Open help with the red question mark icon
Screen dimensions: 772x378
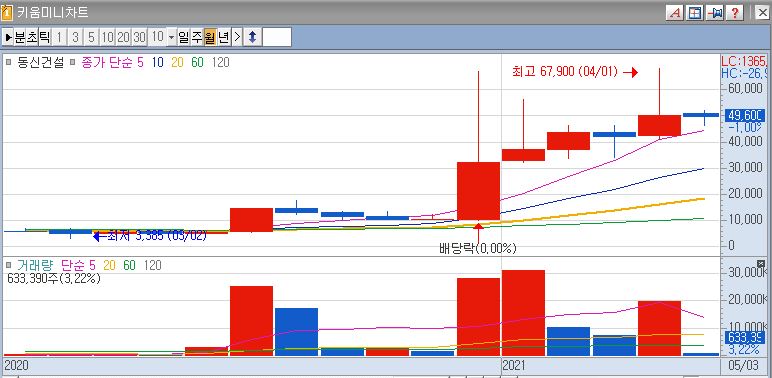[x=734, y=13]
